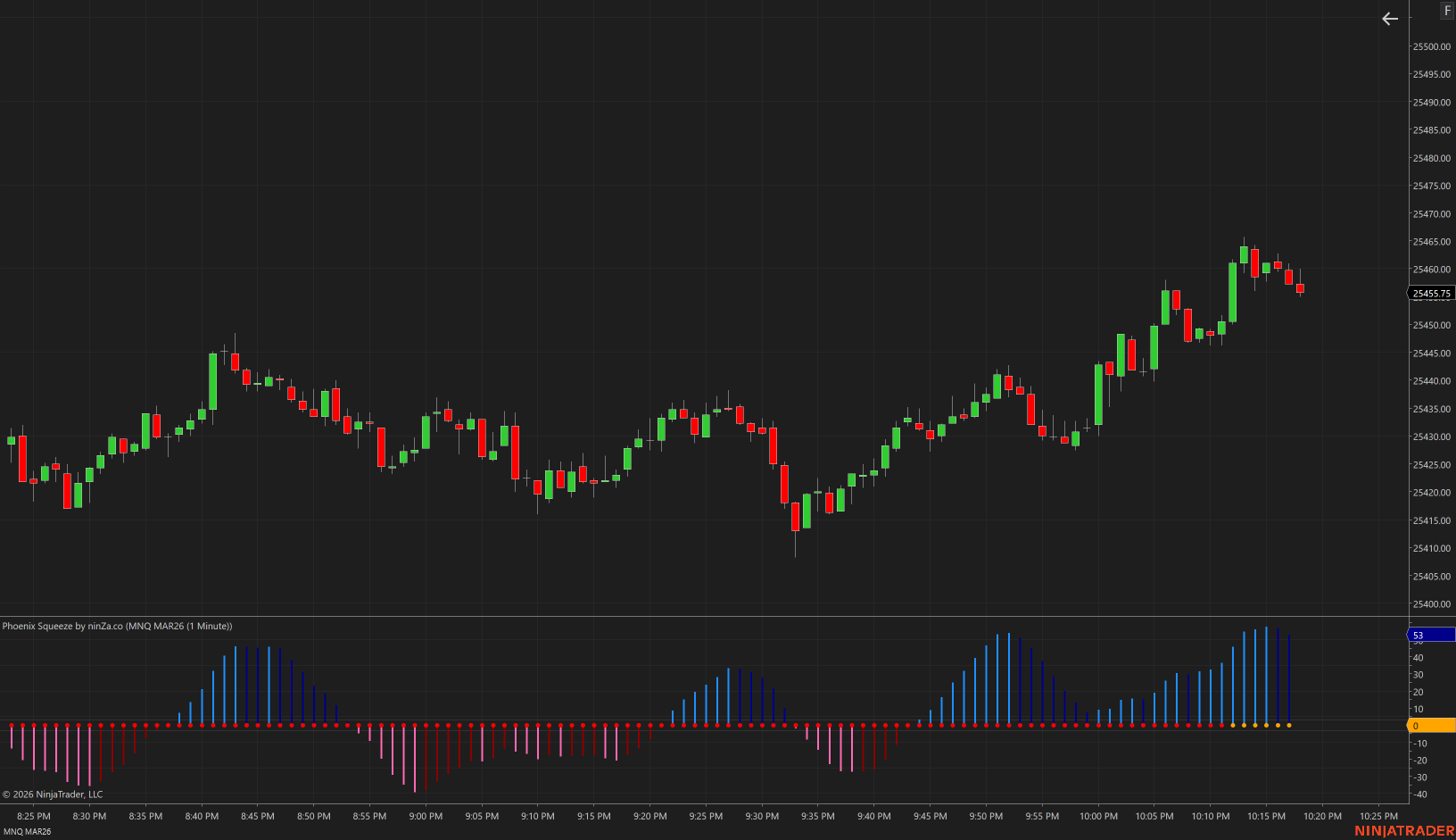
Task: Select the tall green candle near 8:41 PM
Action: [x=213, y=381]
